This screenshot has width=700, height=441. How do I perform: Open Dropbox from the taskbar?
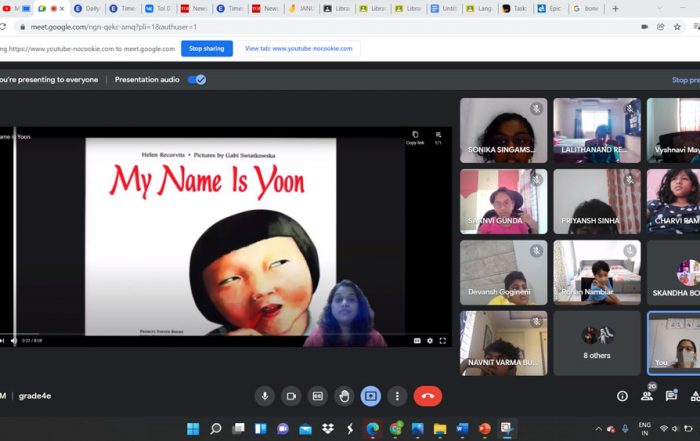click(328, 429)
